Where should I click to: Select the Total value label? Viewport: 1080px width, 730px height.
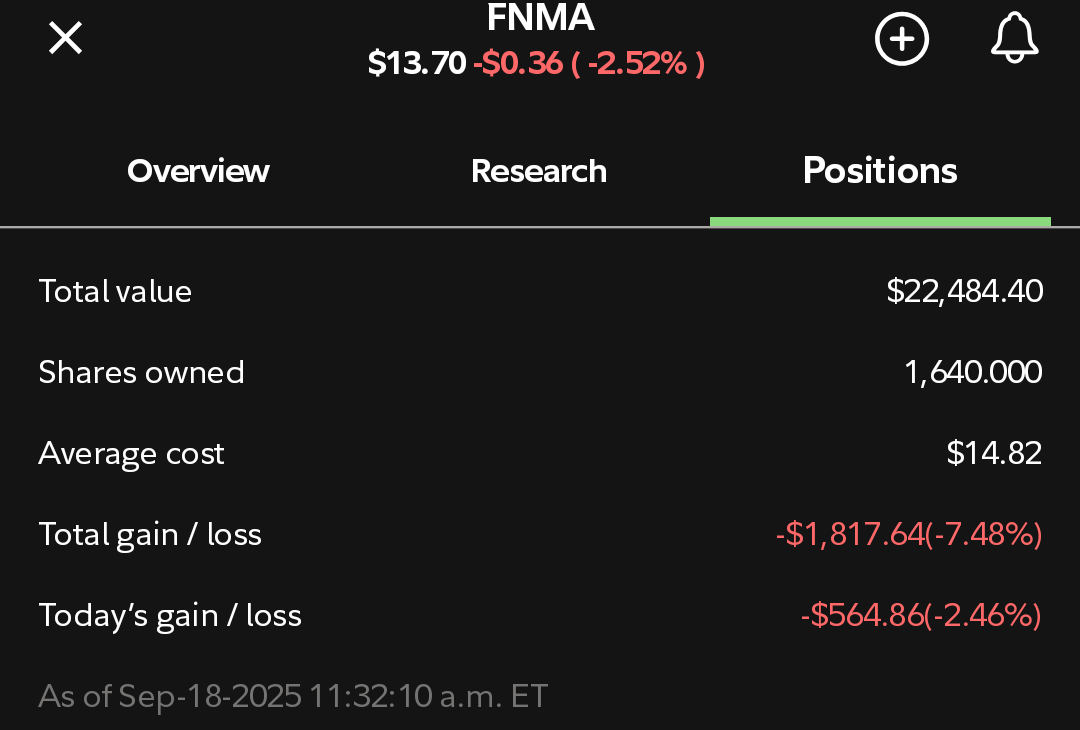tap(115, 291)
